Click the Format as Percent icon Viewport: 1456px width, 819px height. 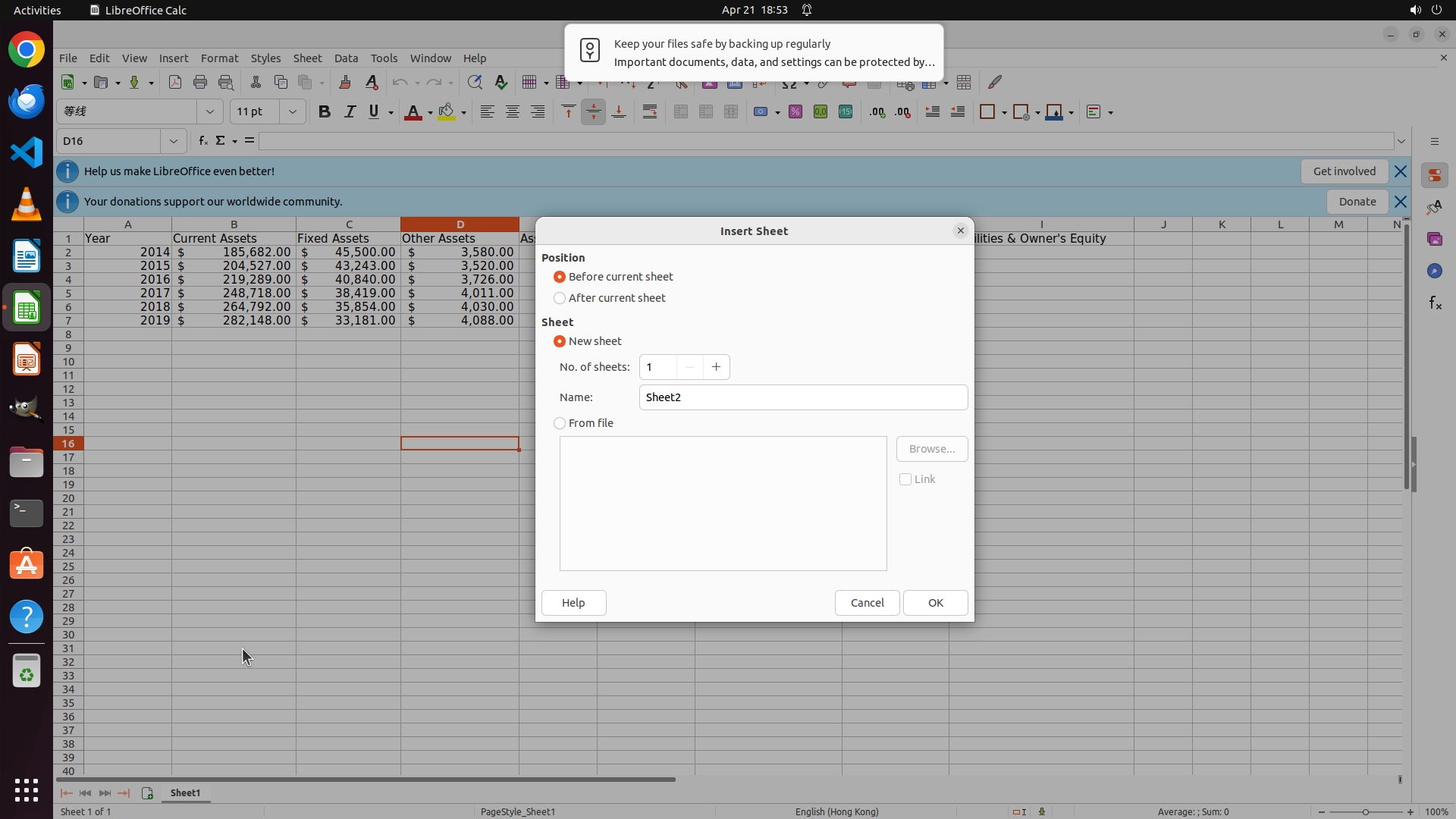795,112
